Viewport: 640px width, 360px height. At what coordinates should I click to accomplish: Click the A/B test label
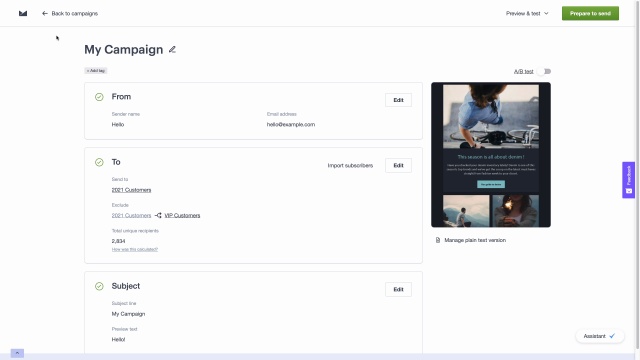coord(523,71)
